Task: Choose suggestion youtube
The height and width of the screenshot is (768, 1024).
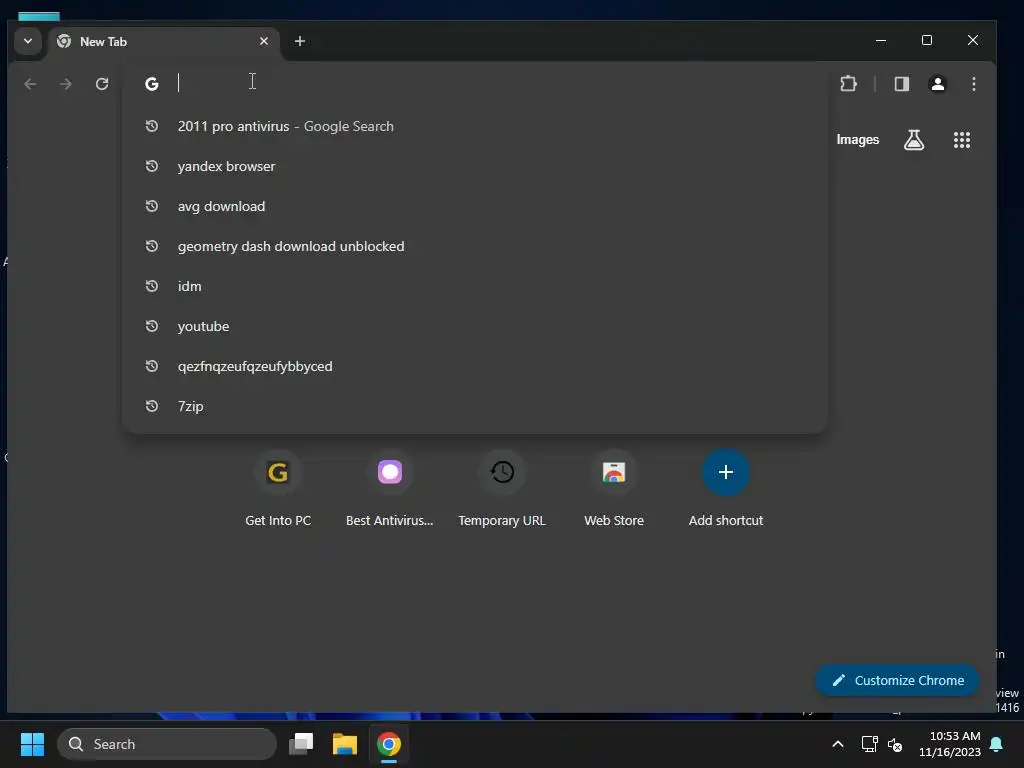Action: point(475,326)
